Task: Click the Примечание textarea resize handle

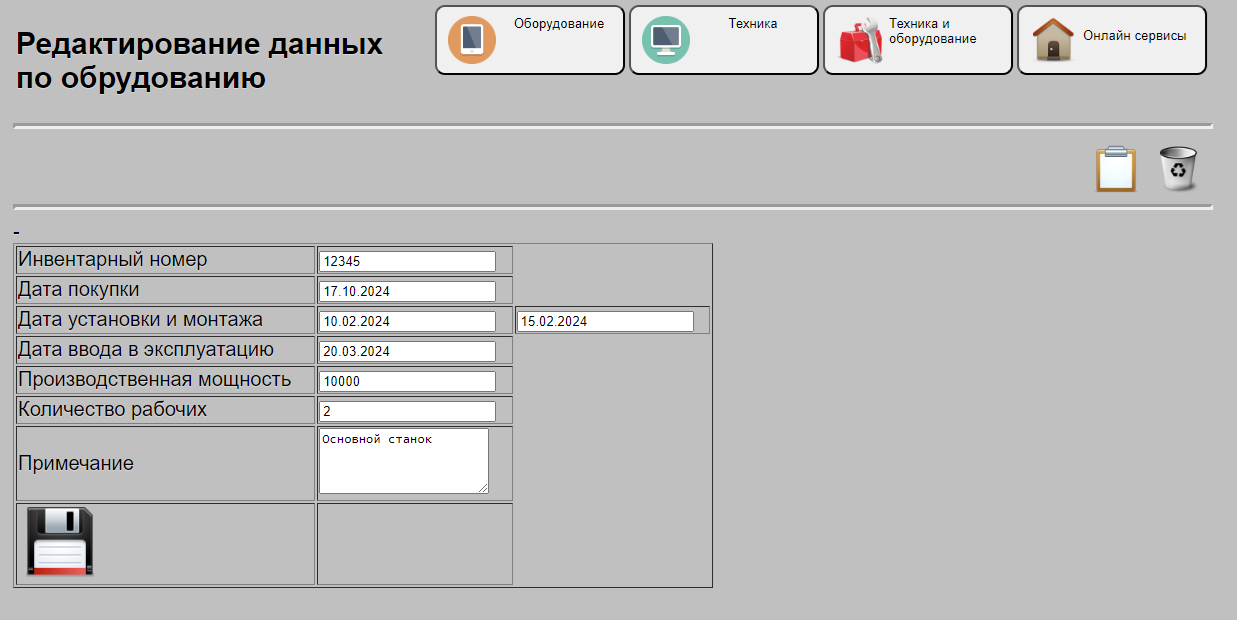Action: (484, 488)
